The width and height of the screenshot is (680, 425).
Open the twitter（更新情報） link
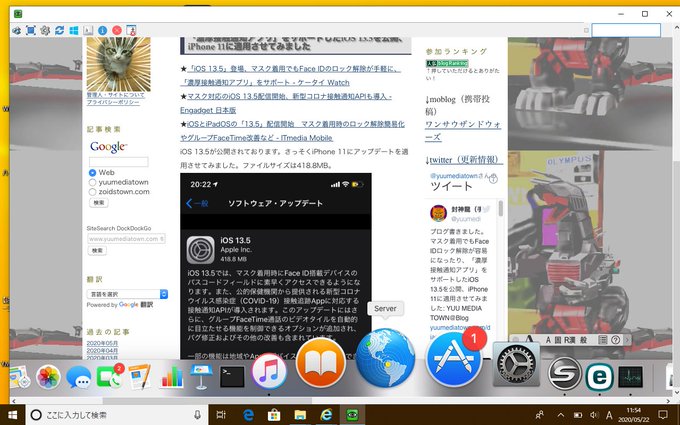pyautogui.click(x=466, y=160)
